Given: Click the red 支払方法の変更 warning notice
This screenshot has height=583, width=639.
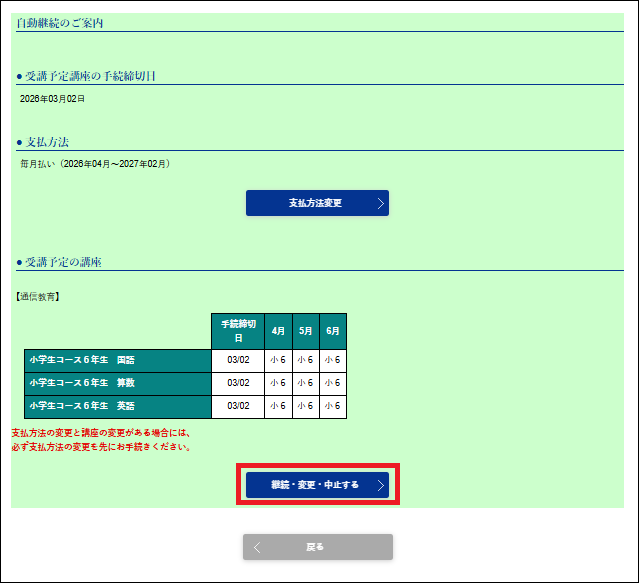Looking at the screenshot, I should coord(100,440).
